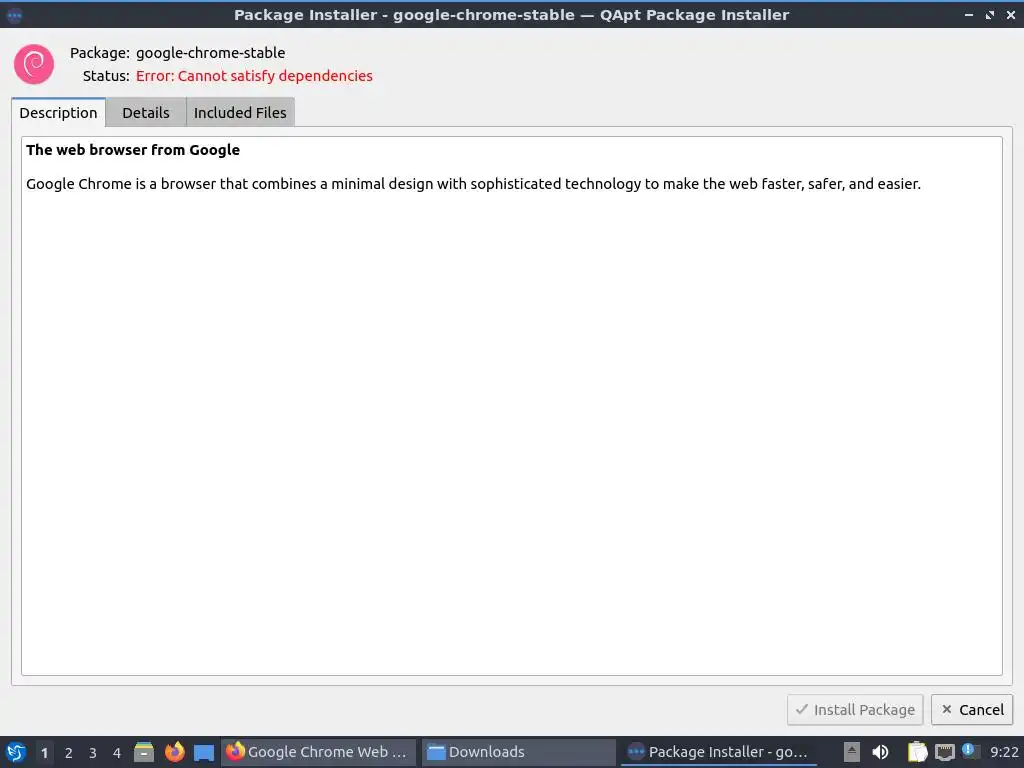This screenshot has width=1024, height=768.
Task: Click the pink Debian package icon
Action: [34, 64]
